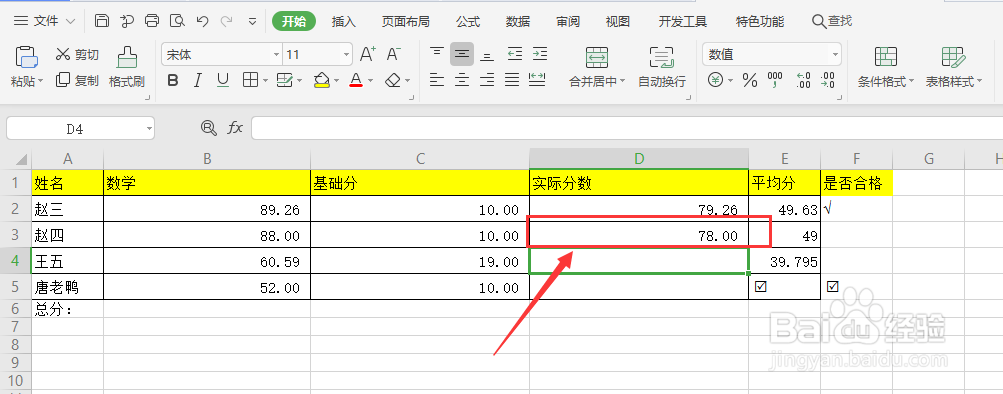
Task: Align text right horizontally
Action: (x=487, y=80)
